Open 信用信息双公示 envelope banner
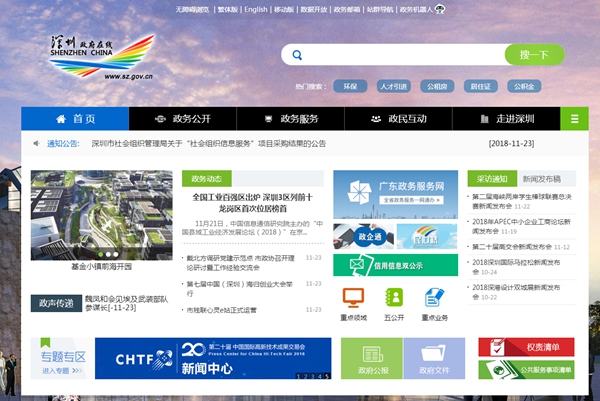Screen dimensions: 600x401 click(395, 265)
